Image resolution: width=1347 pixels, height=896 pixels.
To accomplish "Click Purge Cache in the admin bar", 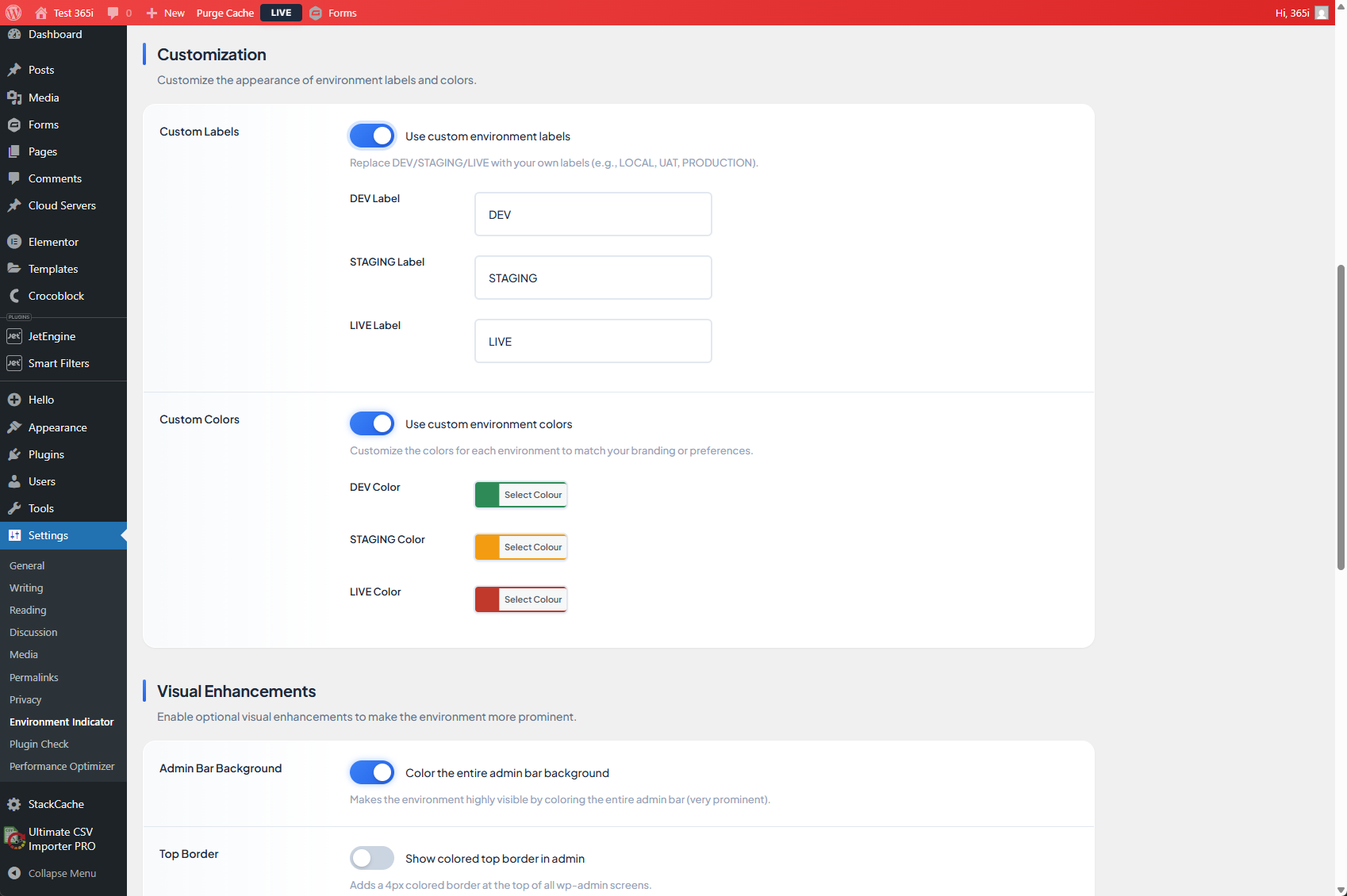I will click(224, 13).
